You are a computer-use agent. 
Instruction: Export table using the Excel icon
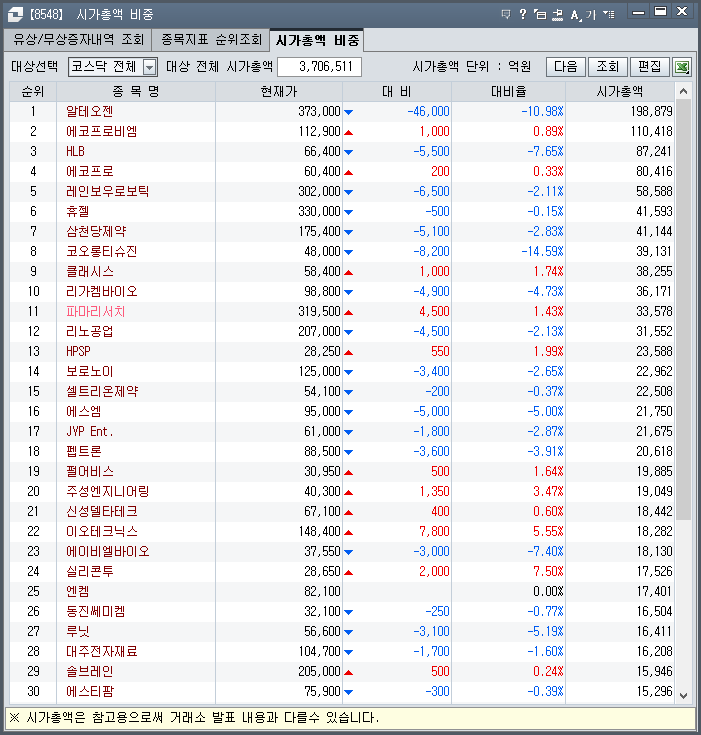(x=682, y=67)
